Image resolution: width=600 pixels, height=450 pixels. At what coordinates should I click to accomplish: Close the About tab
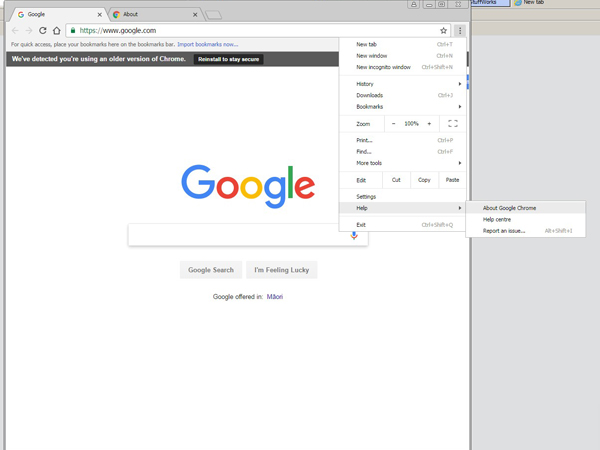pos(195,15)
